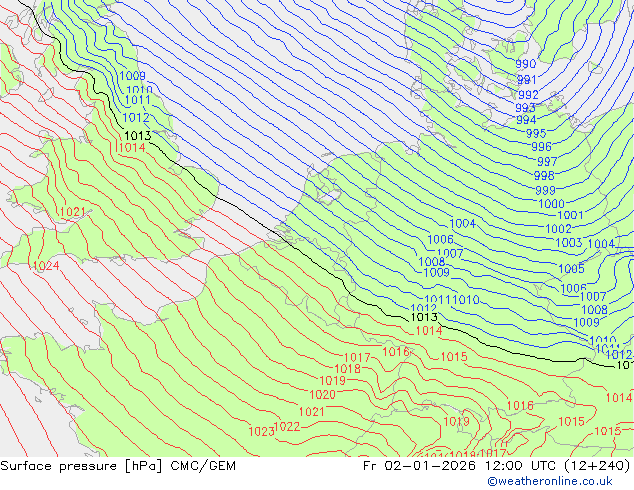Select the red 1024 isobar label

46,266
